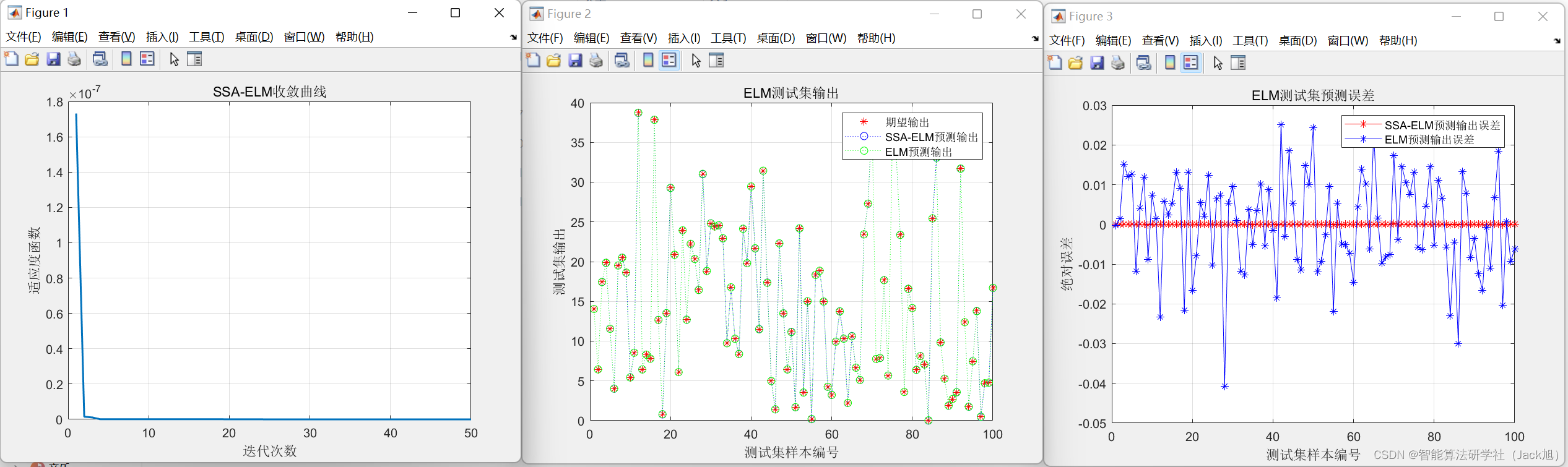This screenshot has height=467, width=1568.
Task: Open 窗口(W) menu in Figure 3
Action: (1348, 41)
